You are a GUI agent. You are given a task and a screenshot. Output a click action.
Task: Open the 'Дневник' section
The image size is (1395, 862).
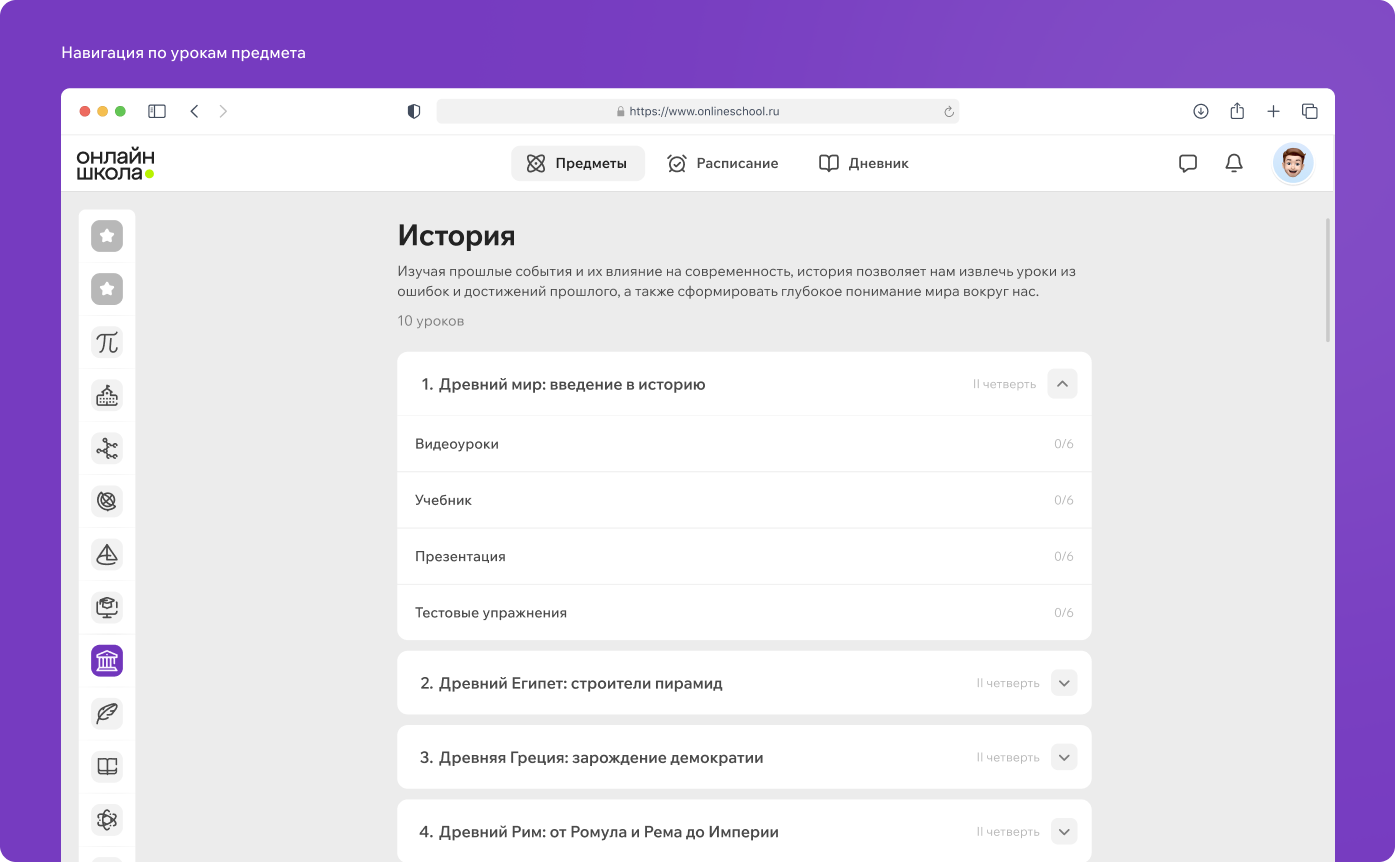pos(862,163)
